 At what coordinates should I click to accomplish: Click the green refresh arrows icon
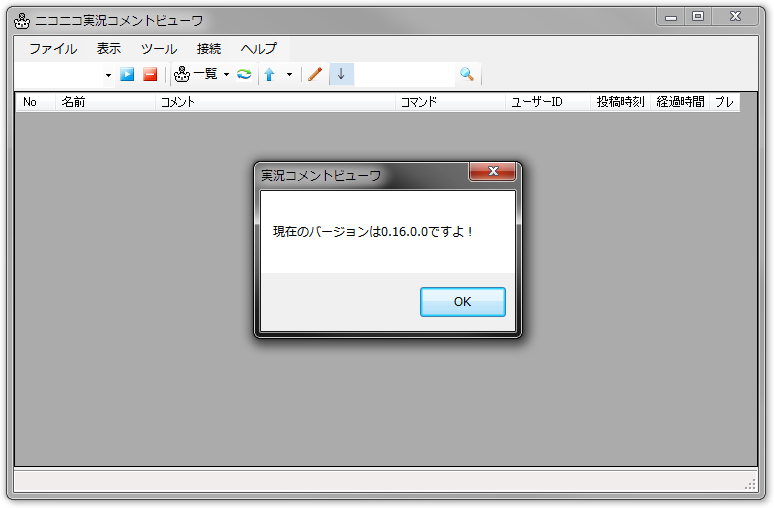click(244, 74)
